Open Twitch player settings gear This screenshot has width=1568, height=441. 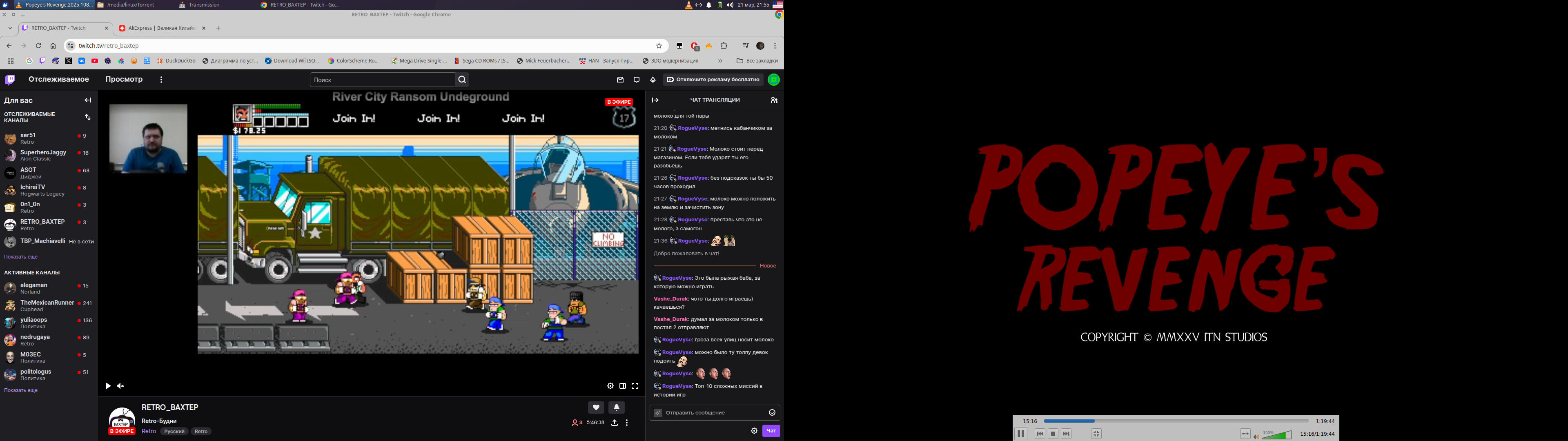[x=610, y=385]
